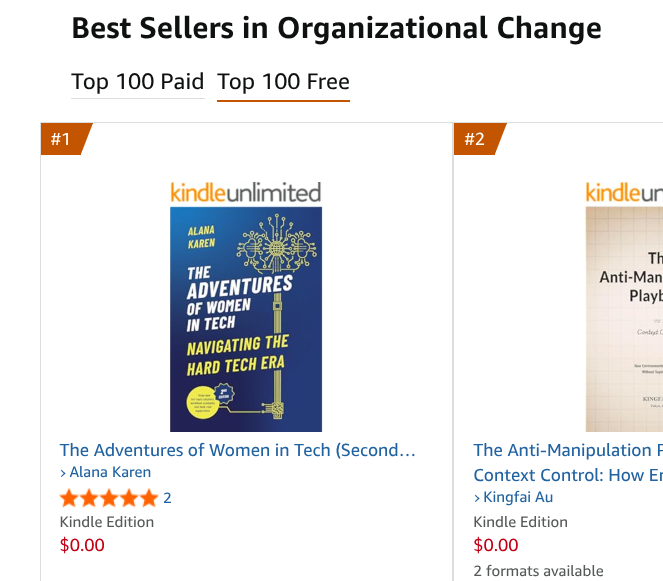Click the Kindle Unlimited logo above book two
Screen dimensions: 663x581
click(x=624, y=192)
